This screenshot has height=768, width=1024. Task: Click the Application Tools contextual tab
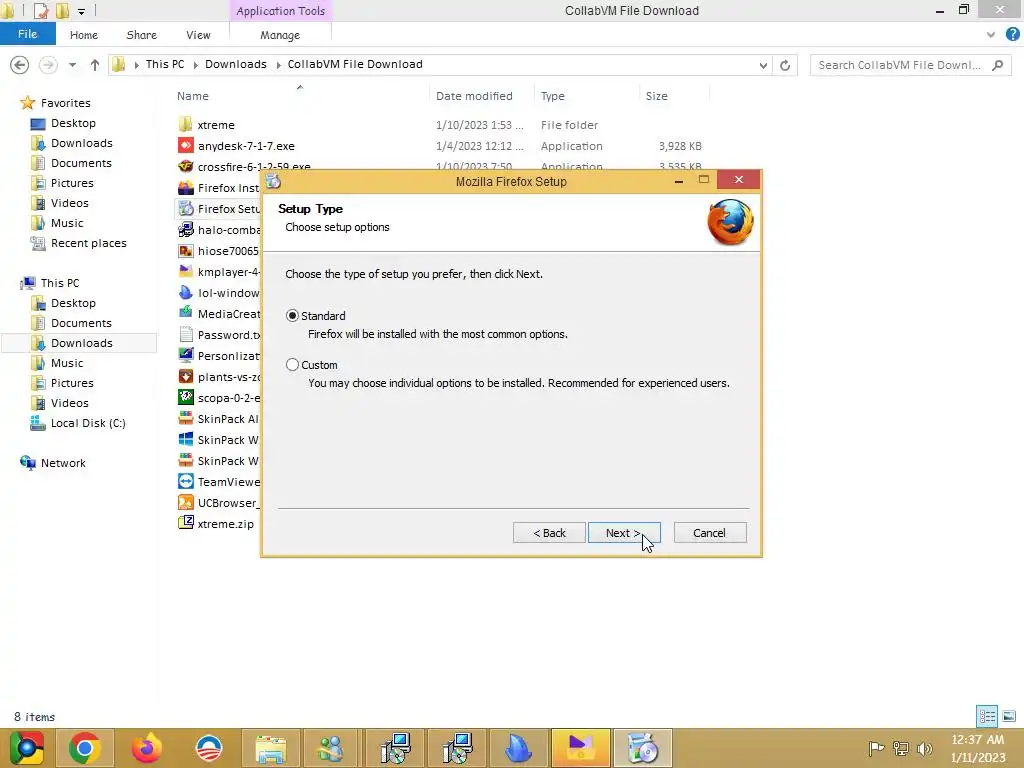[280, 10]
